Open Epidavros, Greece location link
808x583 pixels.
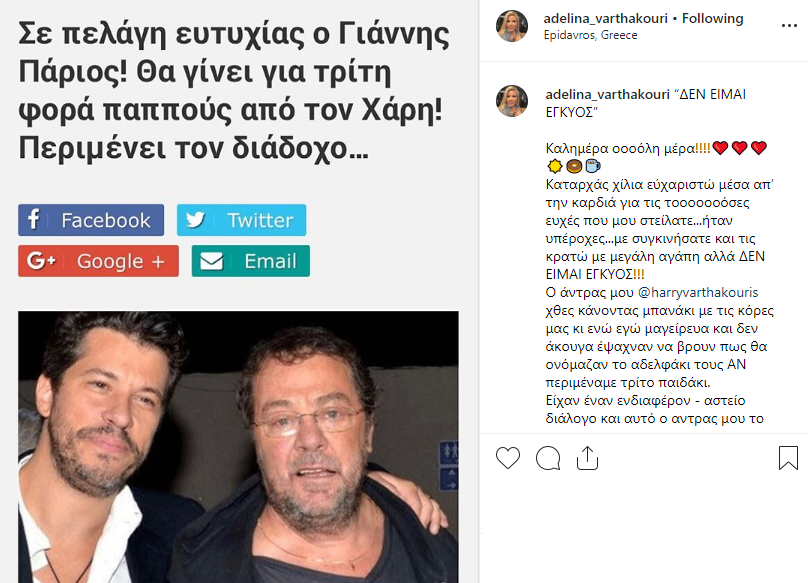[x=591, y=35]
